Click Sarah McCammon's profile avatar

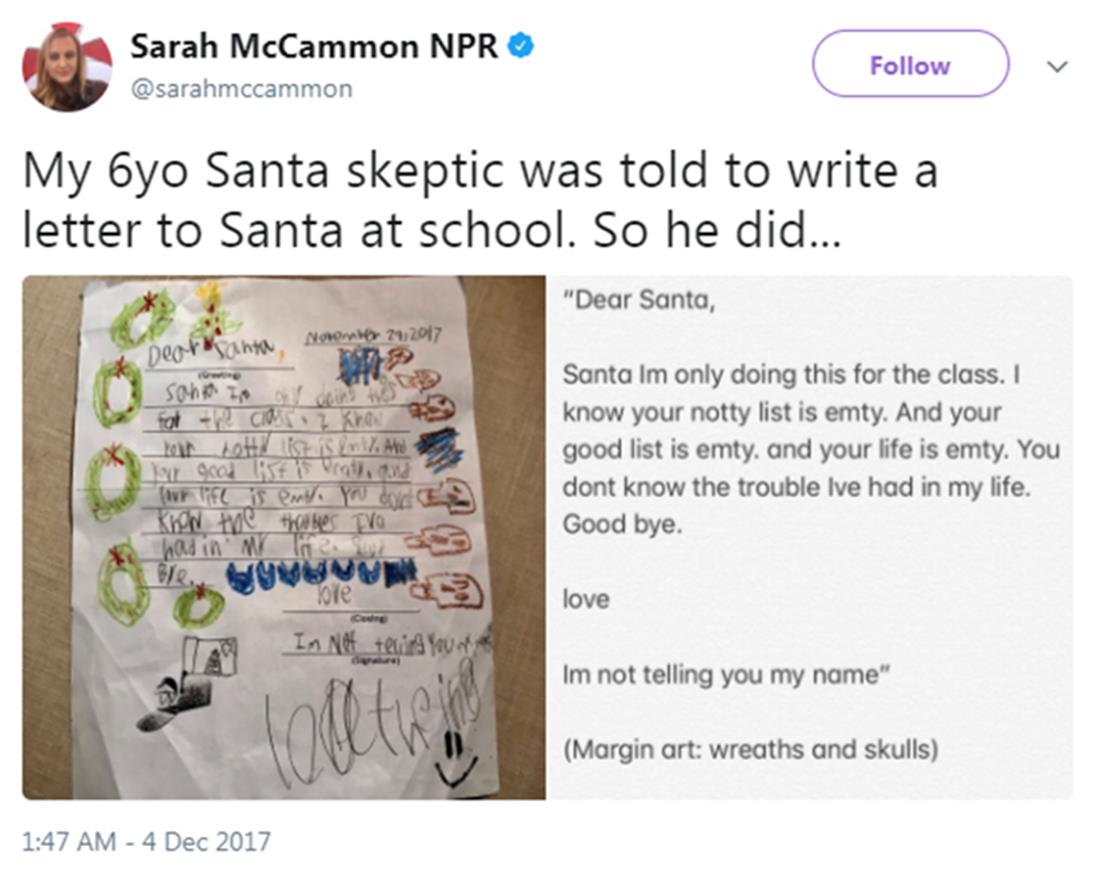(66, 66)
